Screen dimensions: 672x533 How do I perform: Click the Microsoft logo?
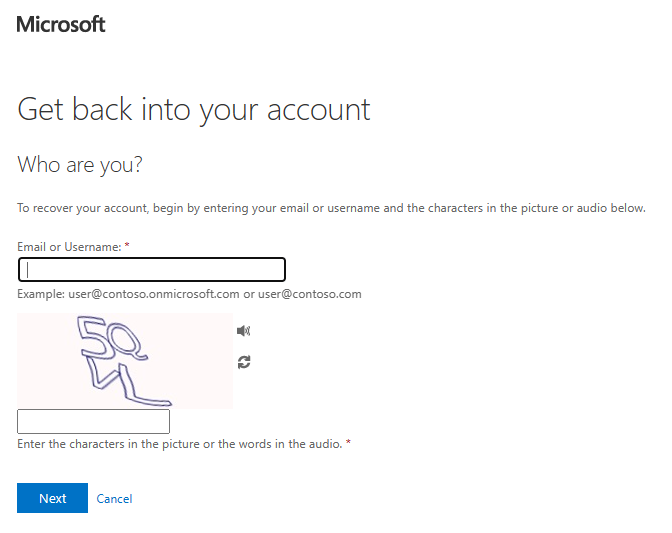[61, 24]
